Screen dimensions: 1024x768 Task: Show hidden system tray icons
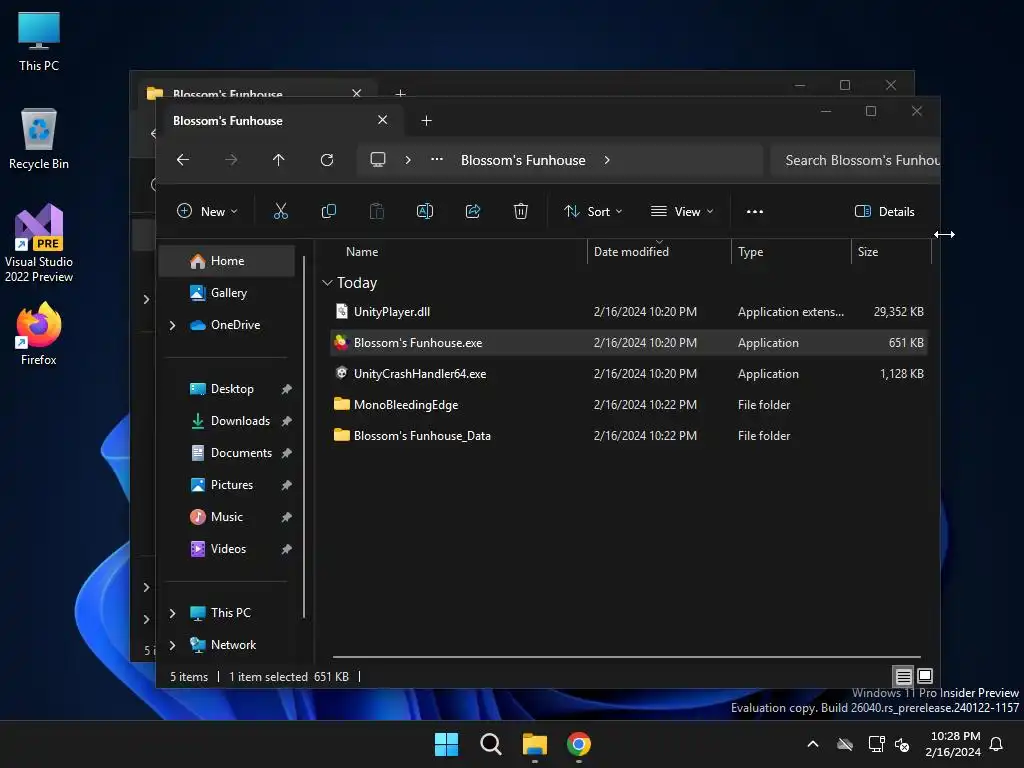tap(813, 744)
